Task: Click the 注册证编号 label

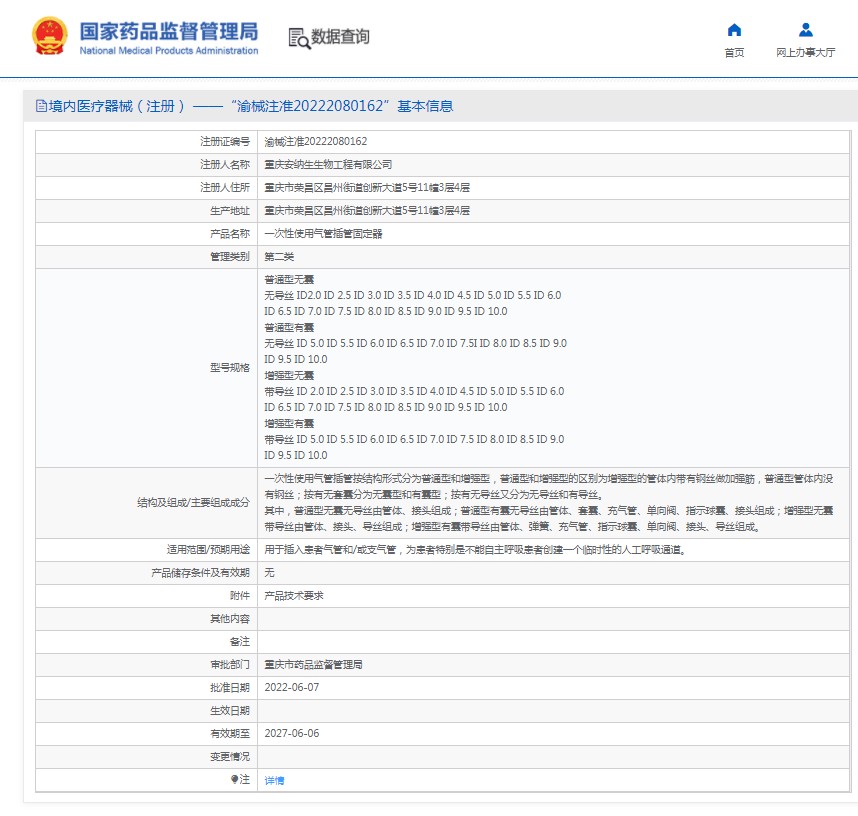Action: click(225, 142)
